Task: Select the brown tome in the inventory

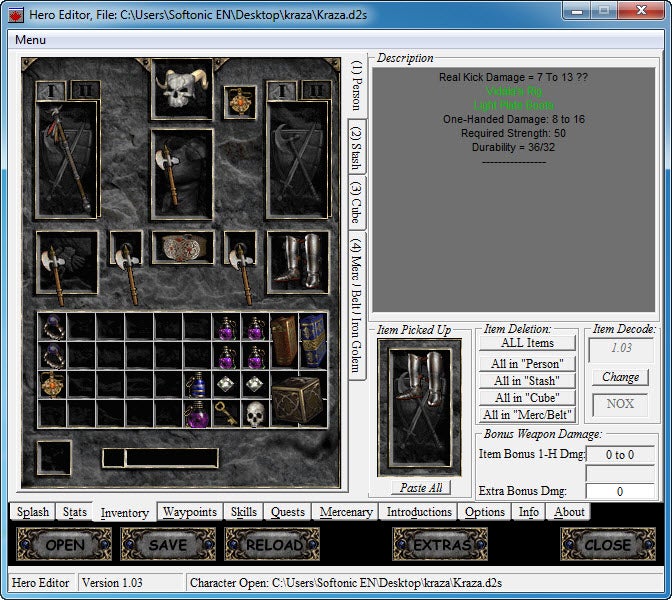Action: [284, 341]
